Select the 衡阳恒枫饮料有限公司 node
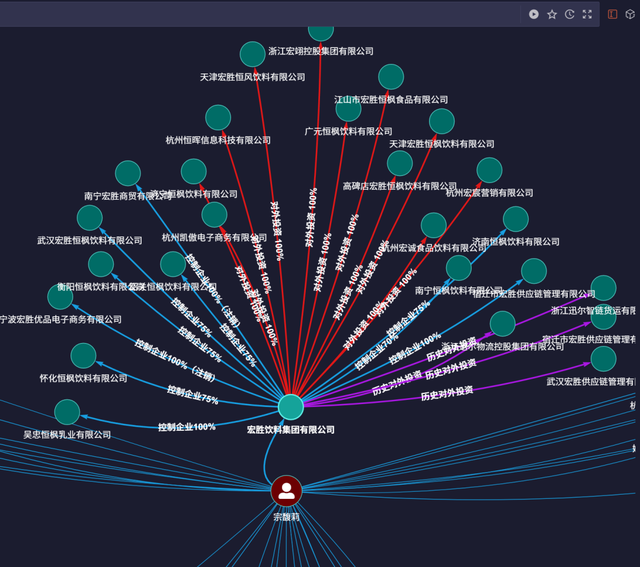The height and width of the screenshot is (567, 640). click(101, 264)
